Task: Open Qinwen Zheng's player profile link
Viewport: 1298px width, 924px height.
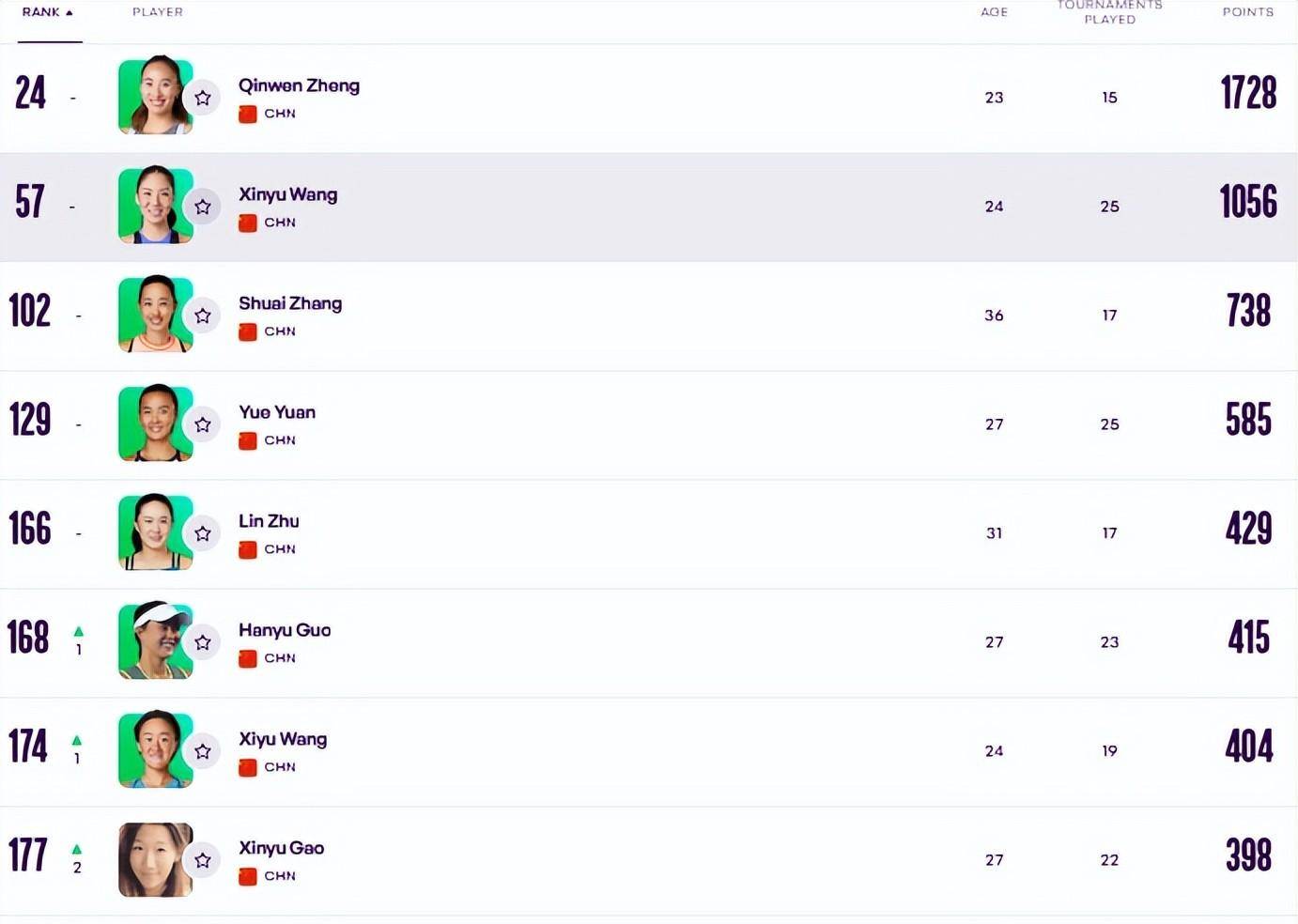Action: (x=299, y=85)
